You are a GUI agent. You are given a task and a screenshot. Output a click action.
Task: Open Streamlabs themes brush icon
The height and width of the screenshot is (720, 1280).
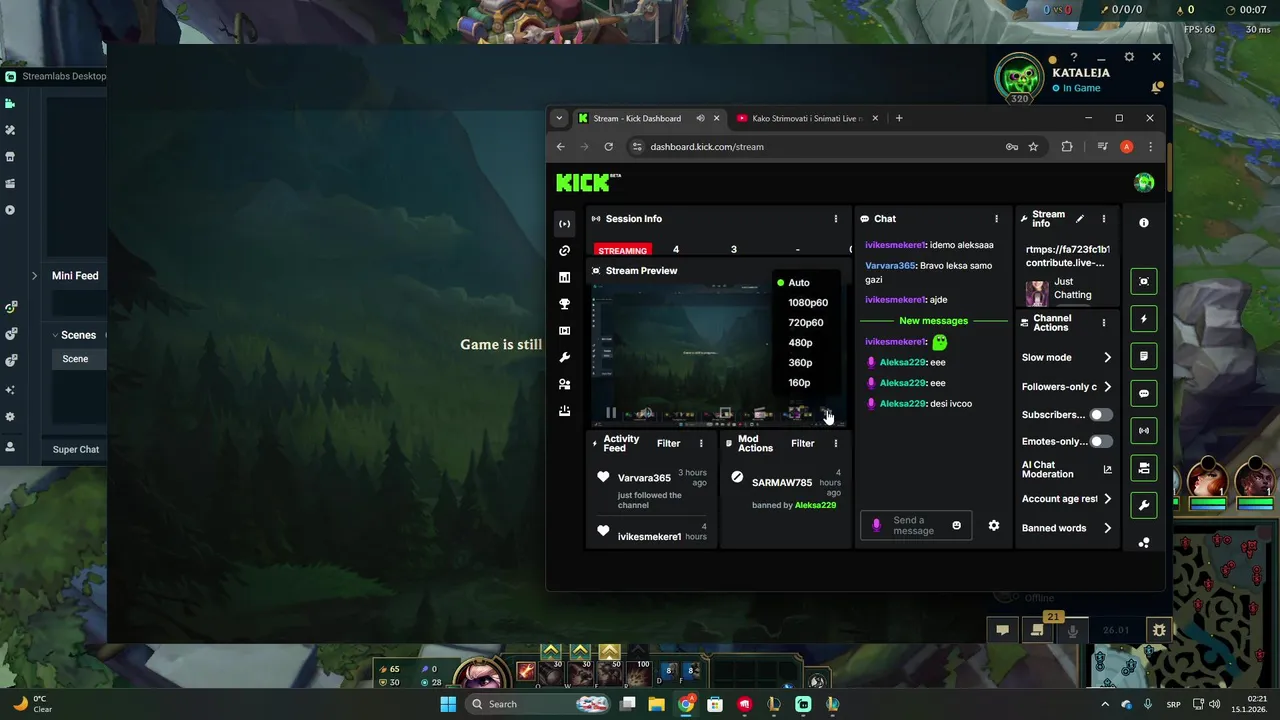pyautogui.click(x=10, y=130)
